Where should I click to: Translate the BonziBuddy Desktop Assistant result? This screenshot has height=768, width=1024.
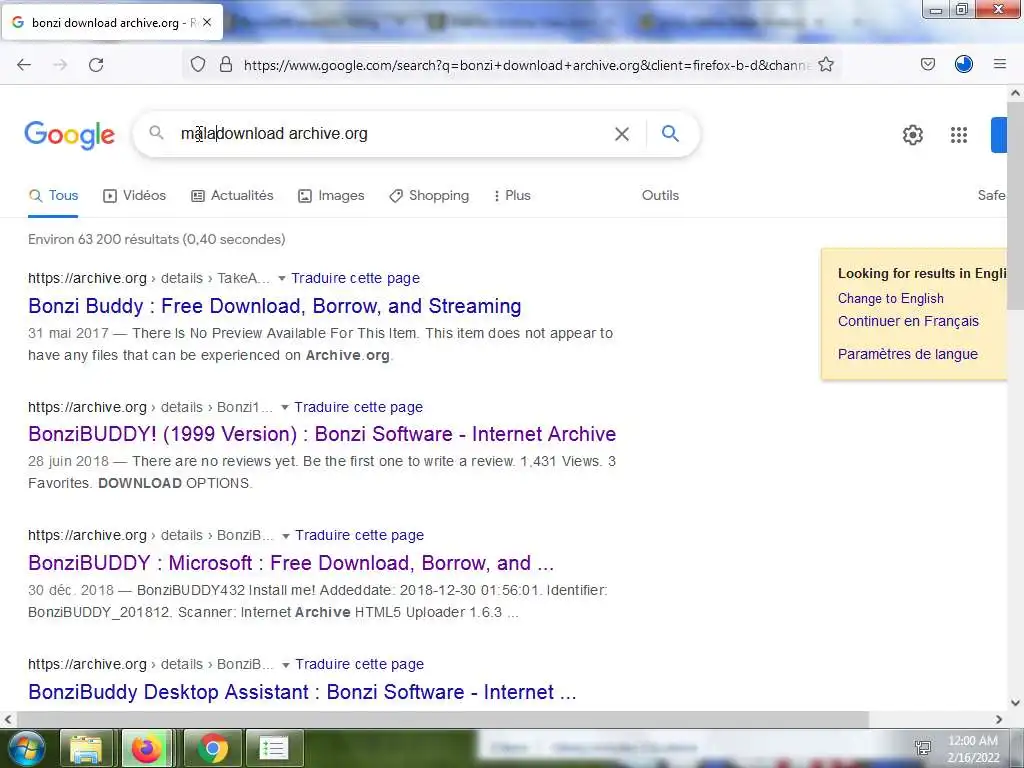359,664
